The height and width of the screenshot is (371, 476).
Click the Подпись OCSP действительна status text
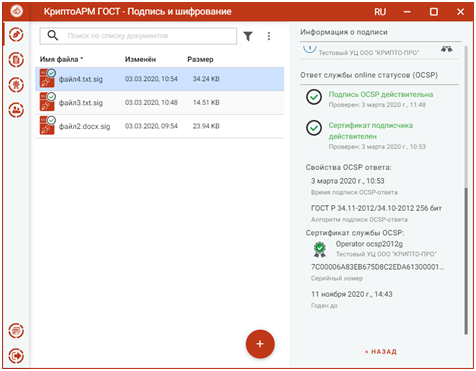[x=381, y=94]
